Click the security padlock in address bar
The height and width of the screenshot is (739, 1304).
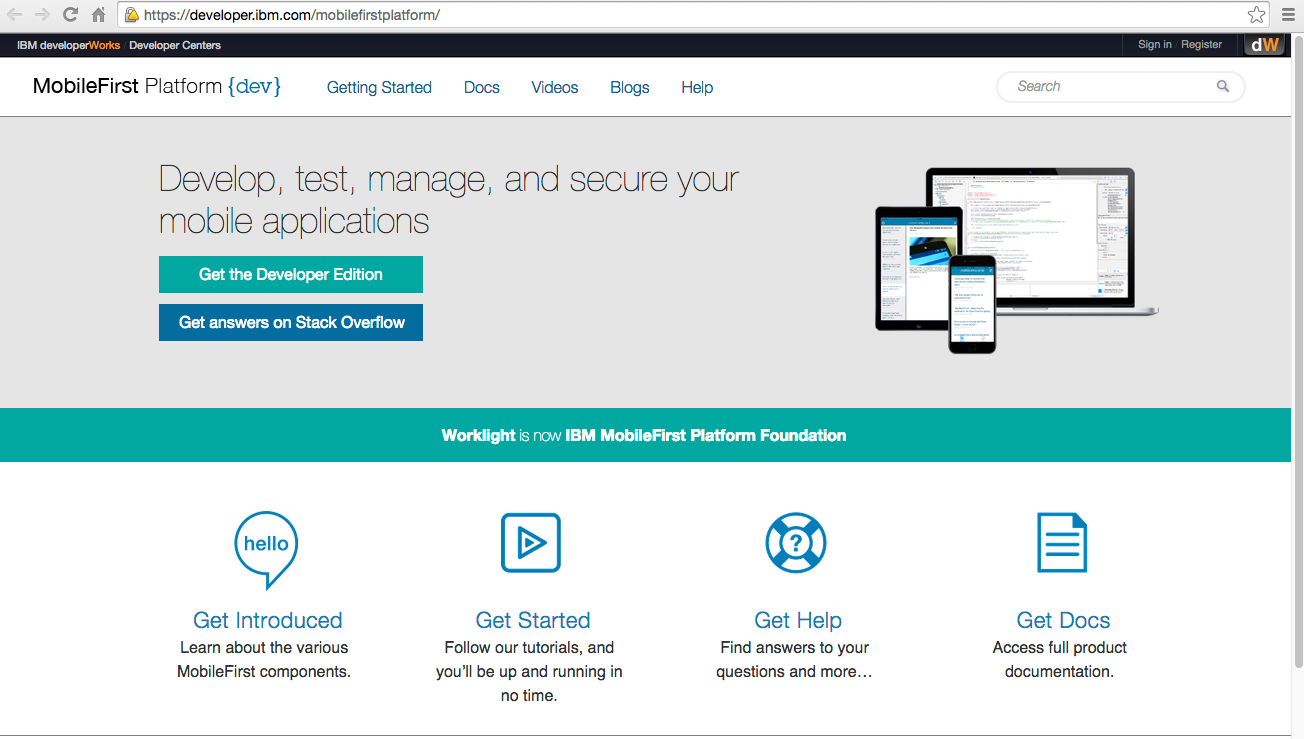click(131, 15)
